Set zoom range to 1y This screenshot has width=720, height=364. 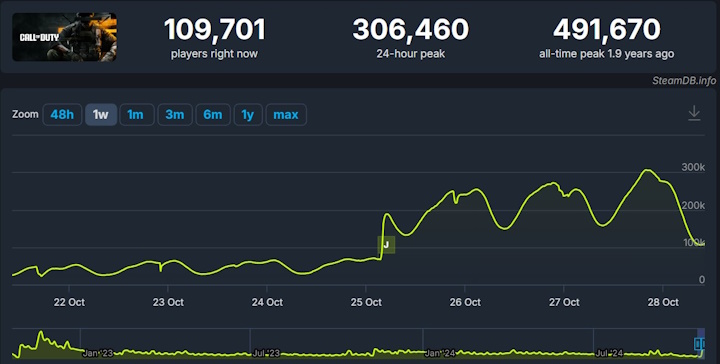coord(248,114)
